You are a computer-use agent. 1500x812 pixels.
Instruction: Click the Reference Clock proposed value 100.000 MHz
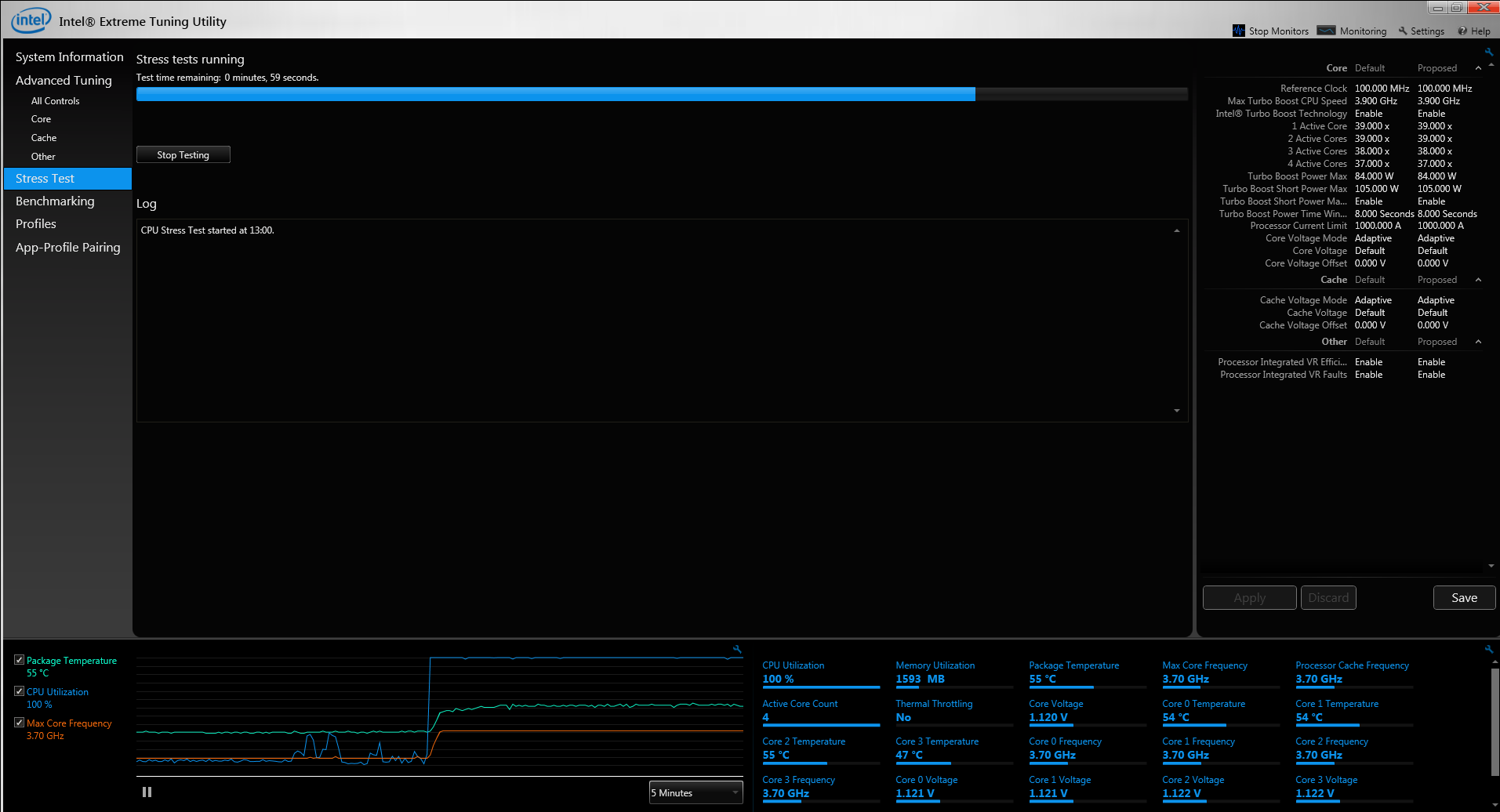point(1444,89)
